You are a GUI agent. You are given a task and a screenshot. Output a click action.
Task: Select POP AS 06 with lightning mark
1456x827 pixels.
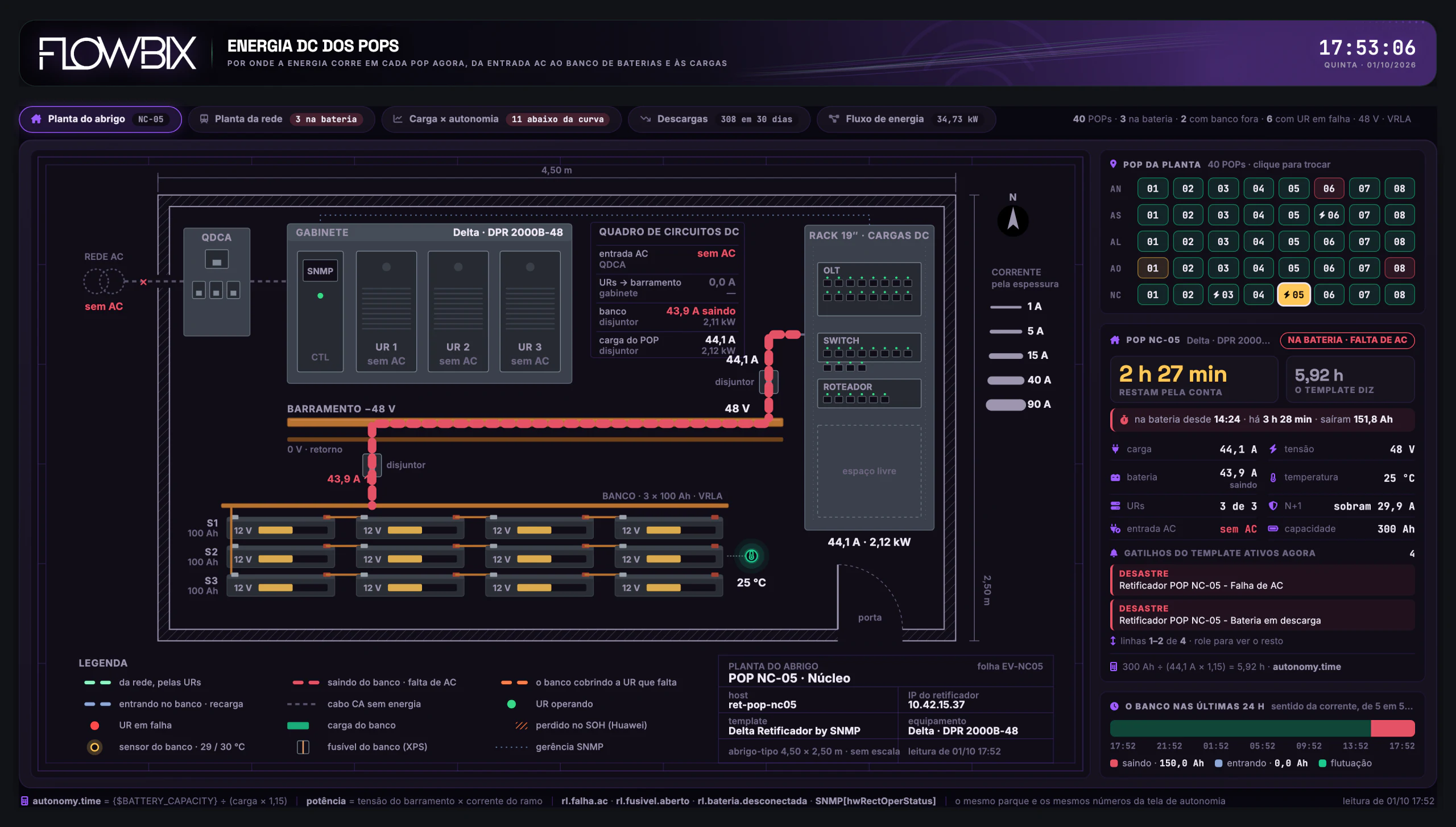coord(1329,215)
